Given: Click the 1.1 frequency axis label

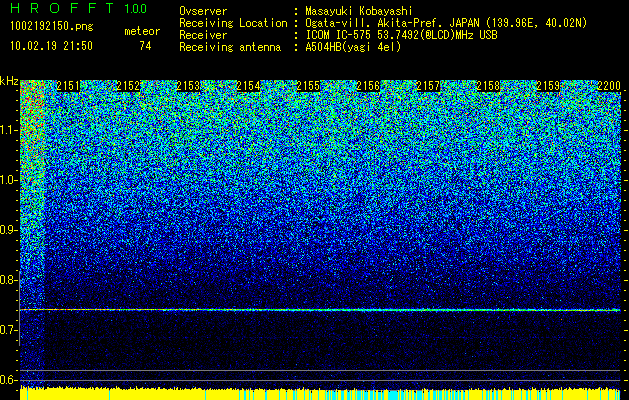Looking at the screenshot, I should [x=9, y=130].
